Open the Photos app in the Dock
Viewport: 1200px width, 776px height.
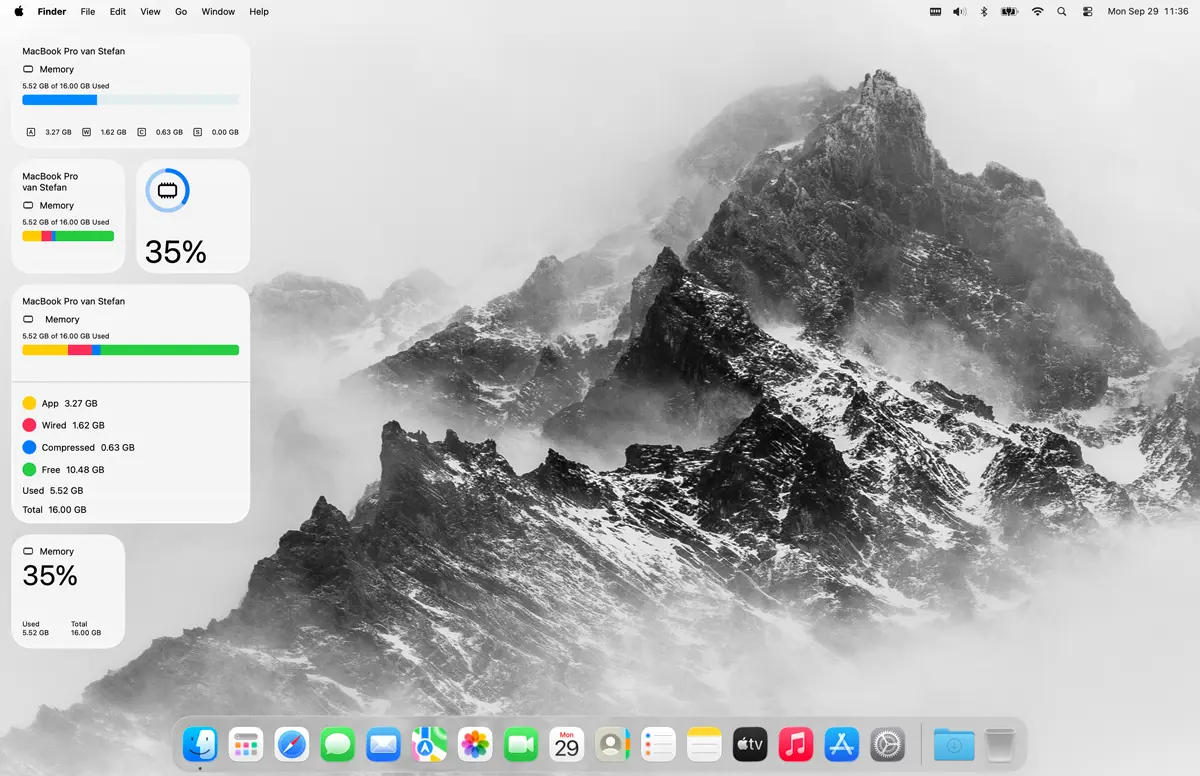pyautogui.click(x=475, y=744)
